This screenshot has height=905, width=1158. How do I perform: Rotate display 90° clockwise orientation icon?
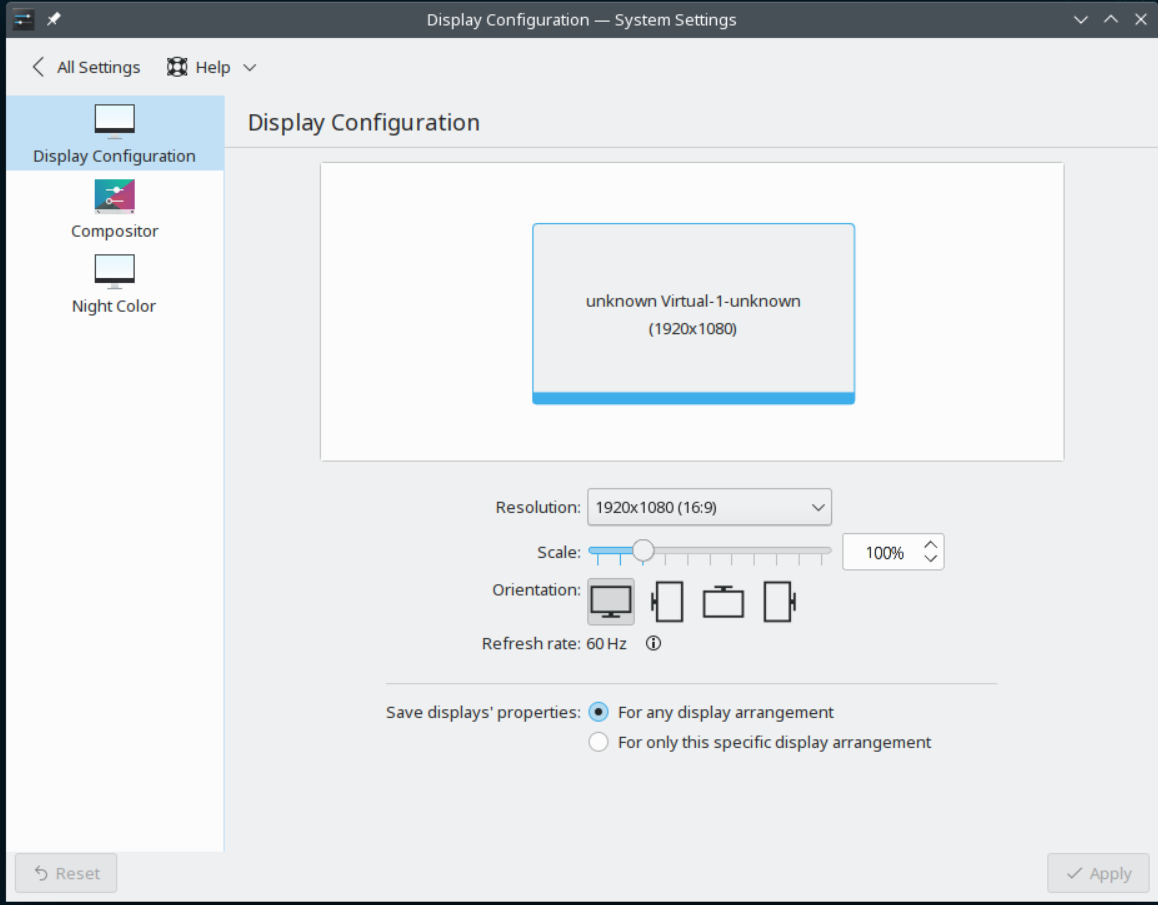click(x=779, y=601)
